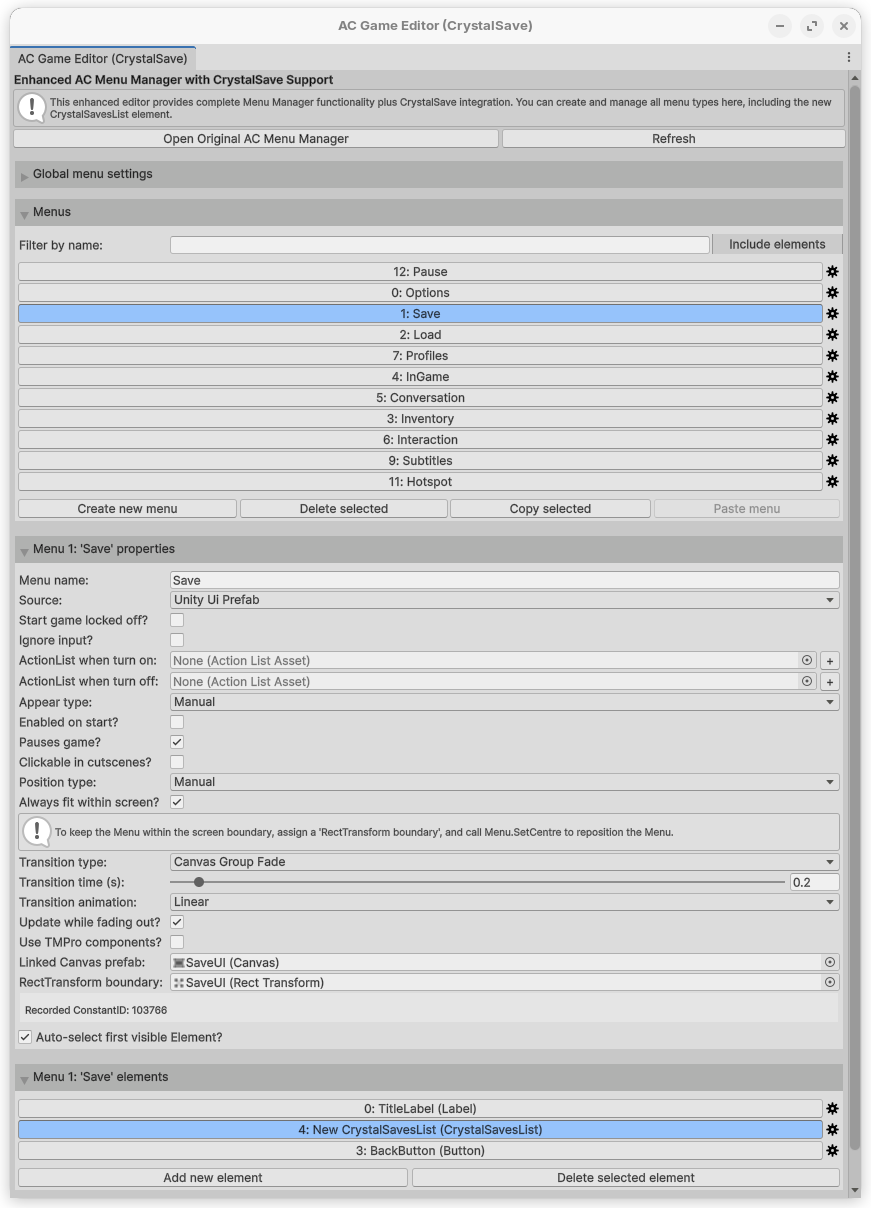Toggle Auto-select first visible Element checkbox
Screen dimensions: 871x1208
25,1037
